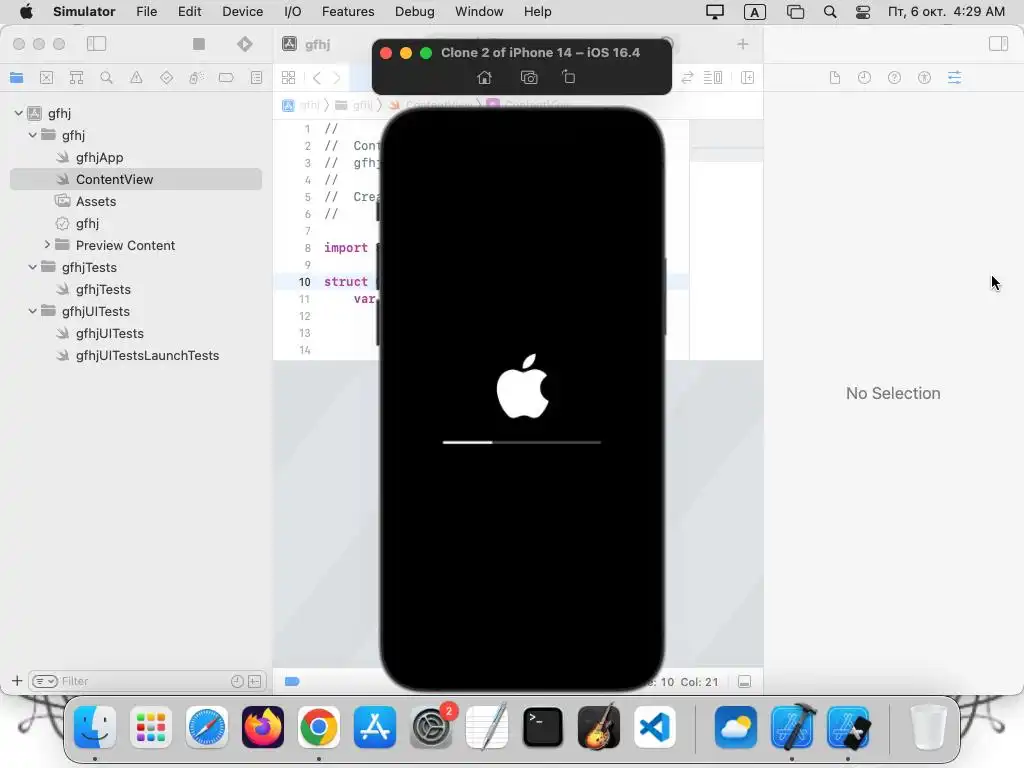Open the Assets catalog

[x=95, y=201]
